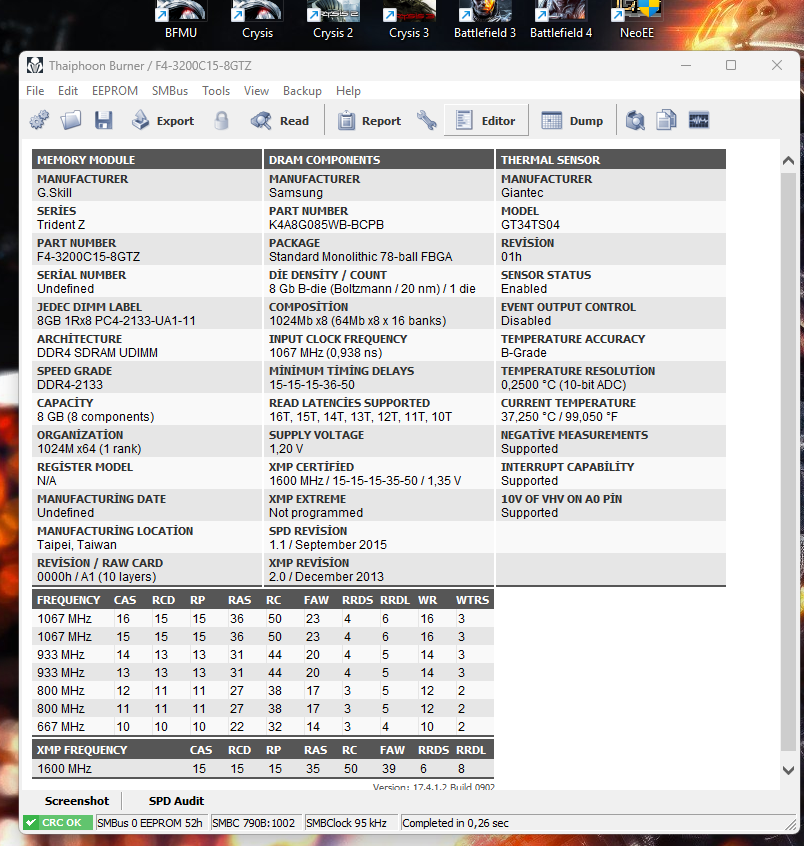Click the 8 Gb B-die density value
Screen dimensions: 804x846
click(x=372, y=289)
